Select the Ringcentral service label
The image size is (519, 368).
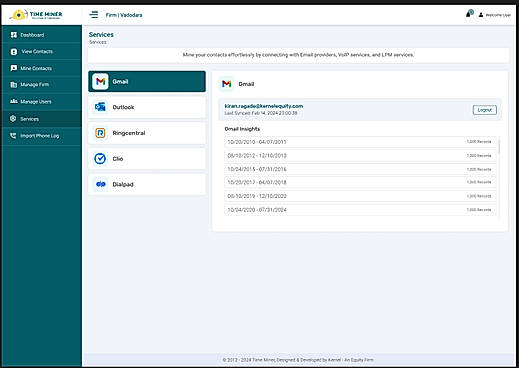129,133
